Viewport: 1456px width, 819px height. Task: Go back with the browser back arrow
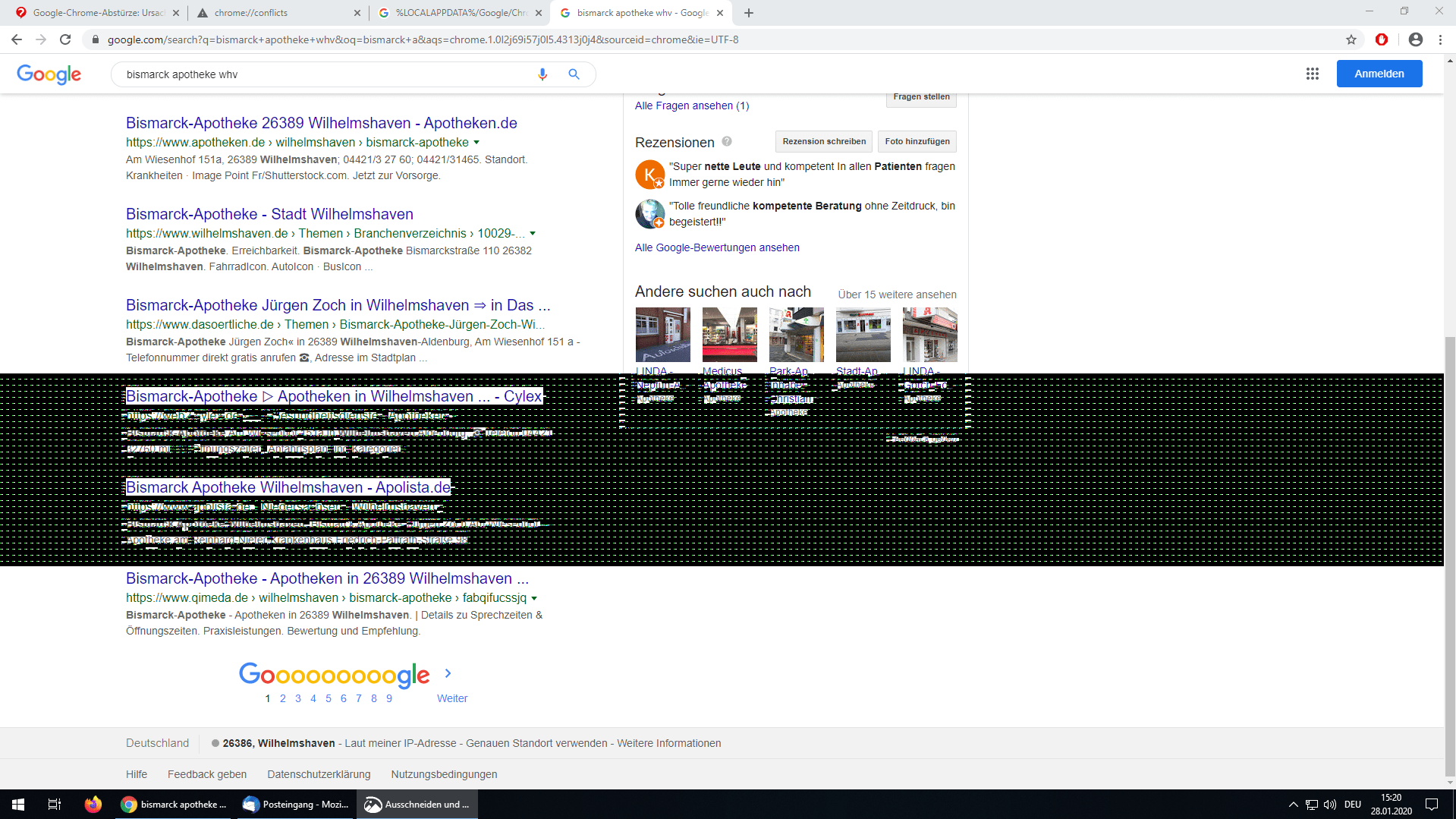coord(17,39)
